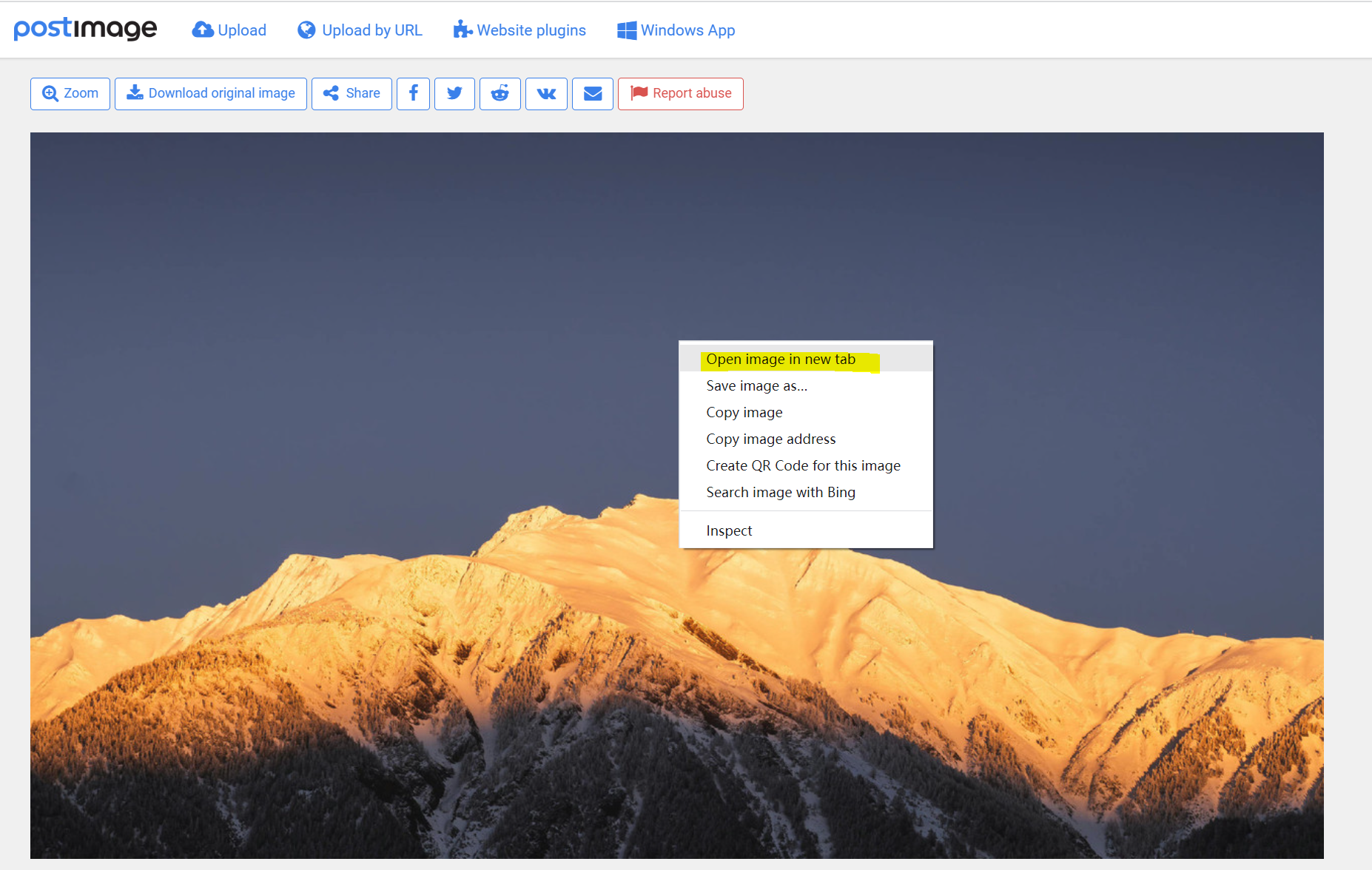Share the image via email icon
The image size is (1372, 870).
[593, 94]
